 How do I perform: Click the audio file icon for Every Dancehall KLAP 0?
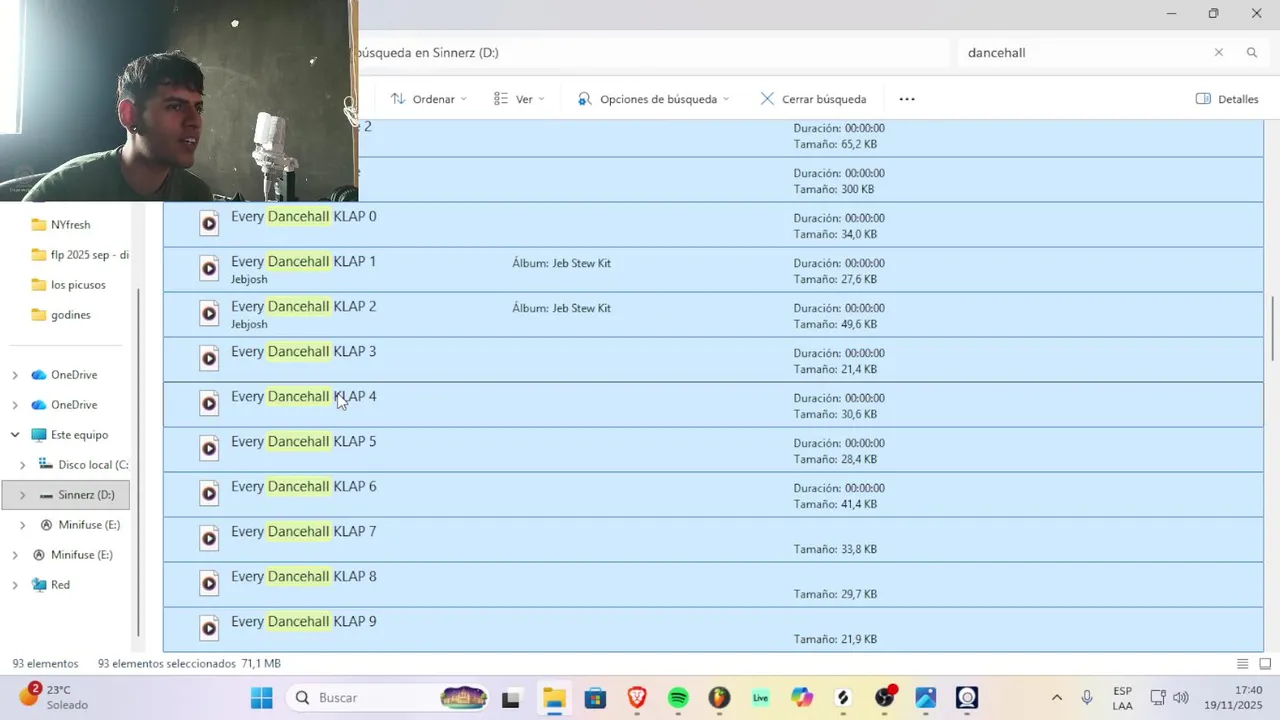tap(209, 223)
